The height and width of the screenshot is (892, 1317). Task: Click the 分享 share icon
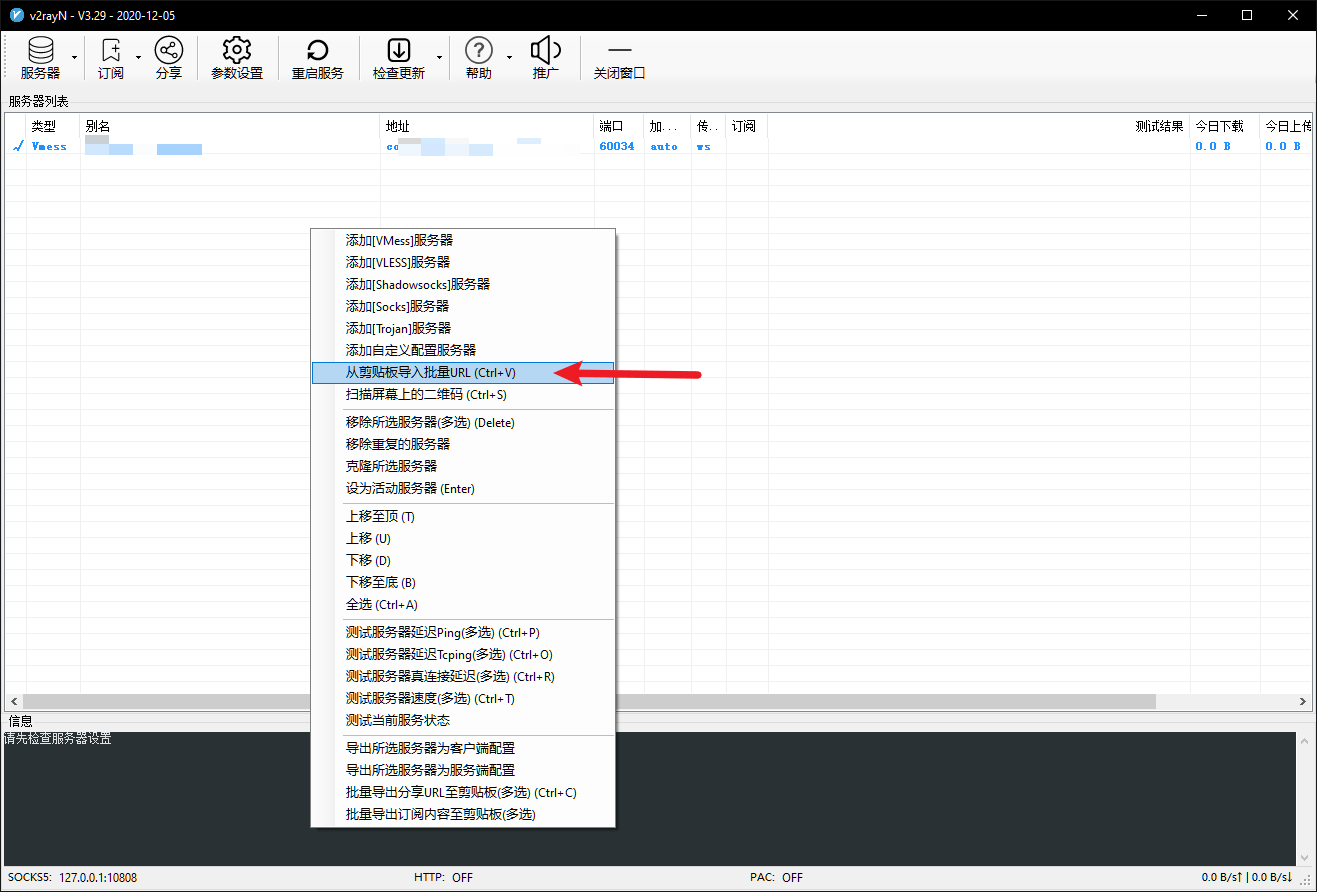point(169,58)
